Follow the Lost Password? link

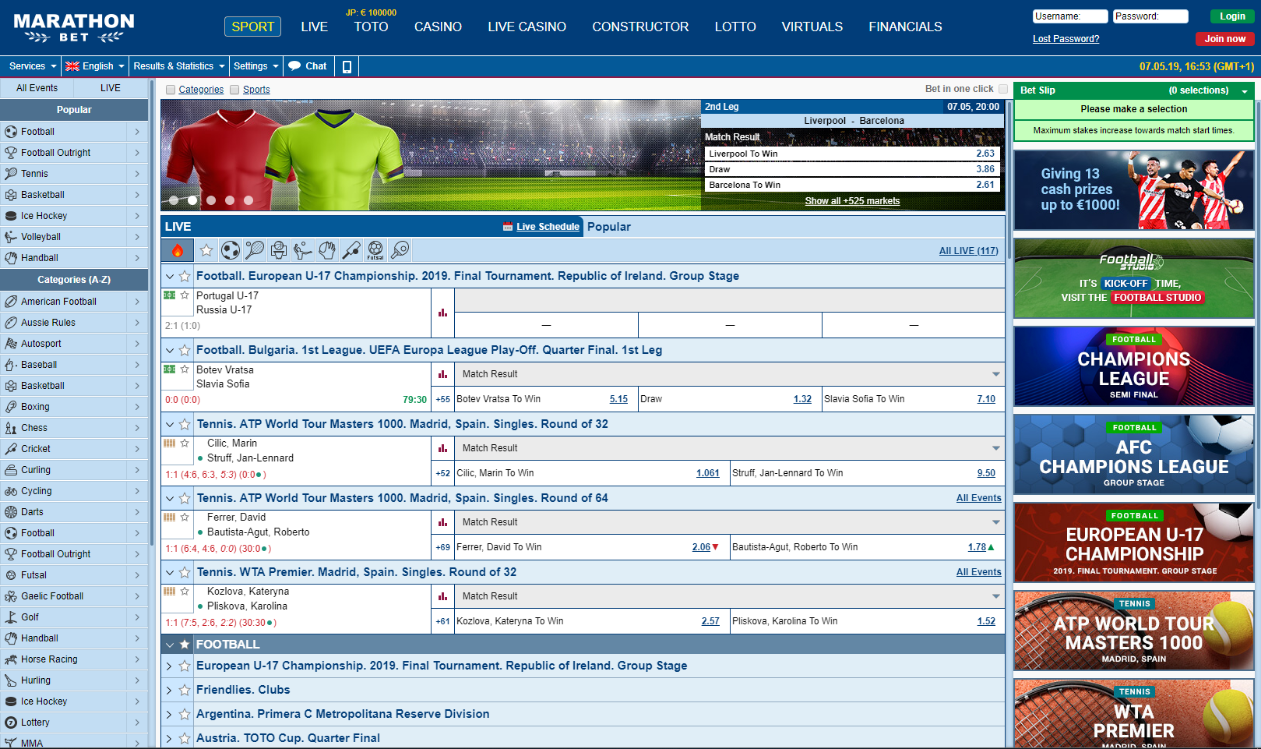[x=1066, y=39]
